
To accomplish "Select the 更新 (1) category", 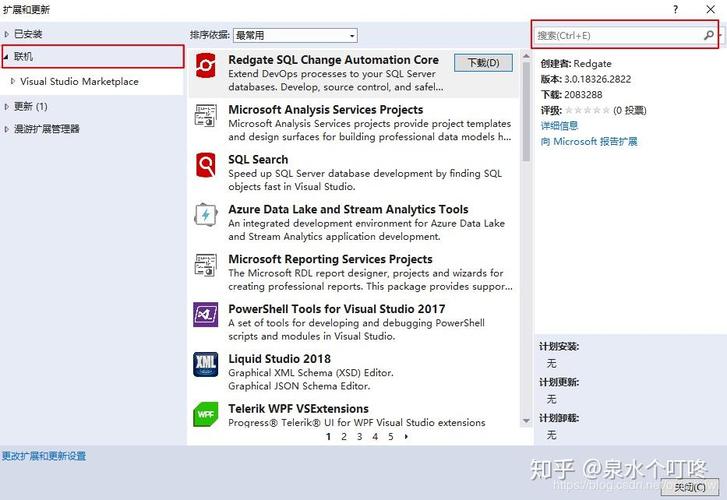I will 31,106.
